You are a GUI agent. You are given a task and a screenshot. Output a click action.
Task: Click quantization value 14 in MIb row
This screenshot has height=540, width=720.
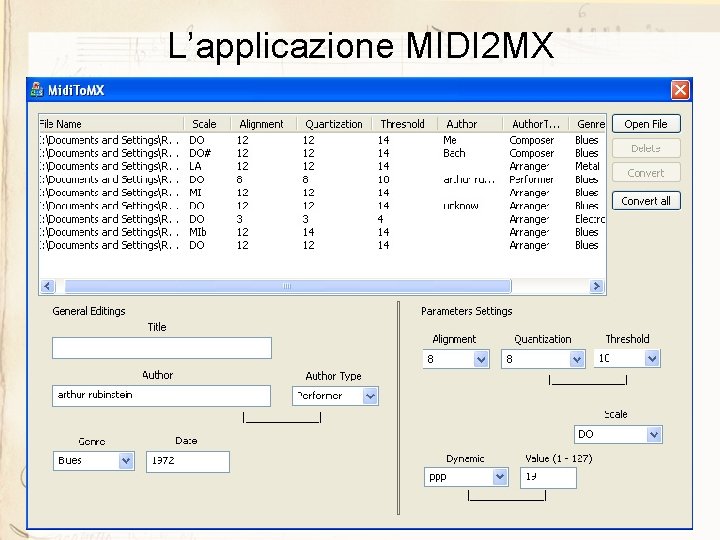309,232
